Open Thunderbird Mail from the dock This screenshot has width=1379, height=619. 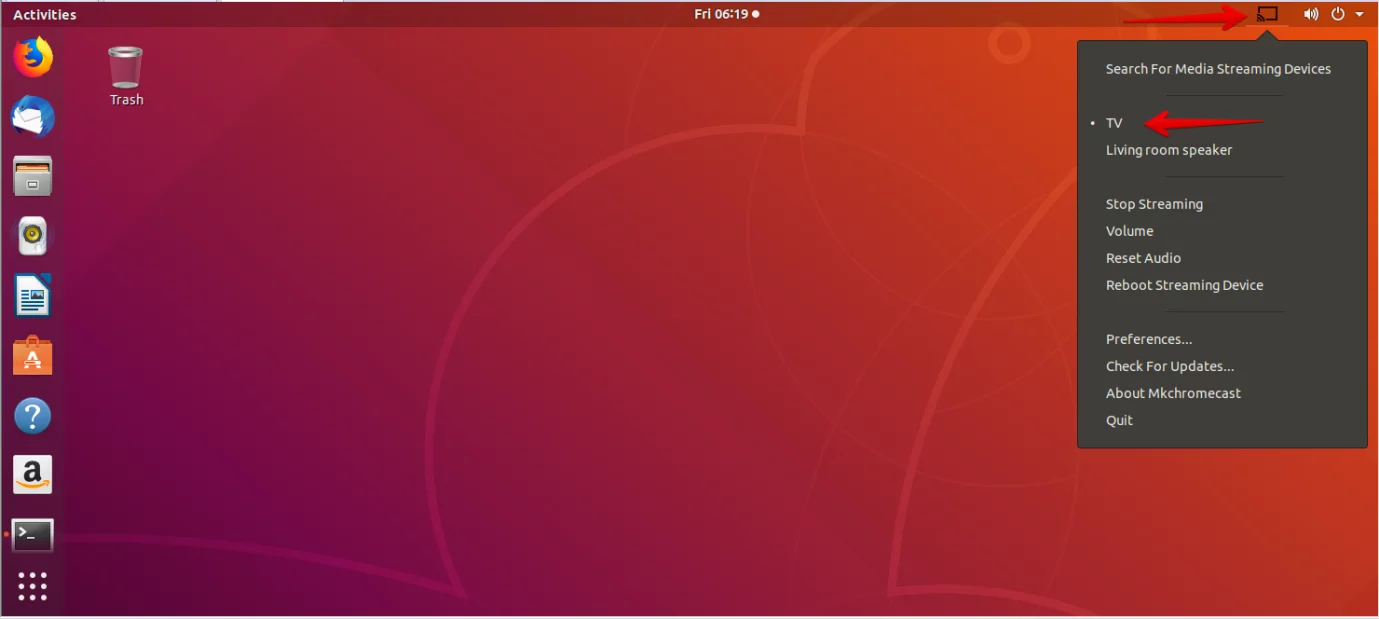point(32,117)
